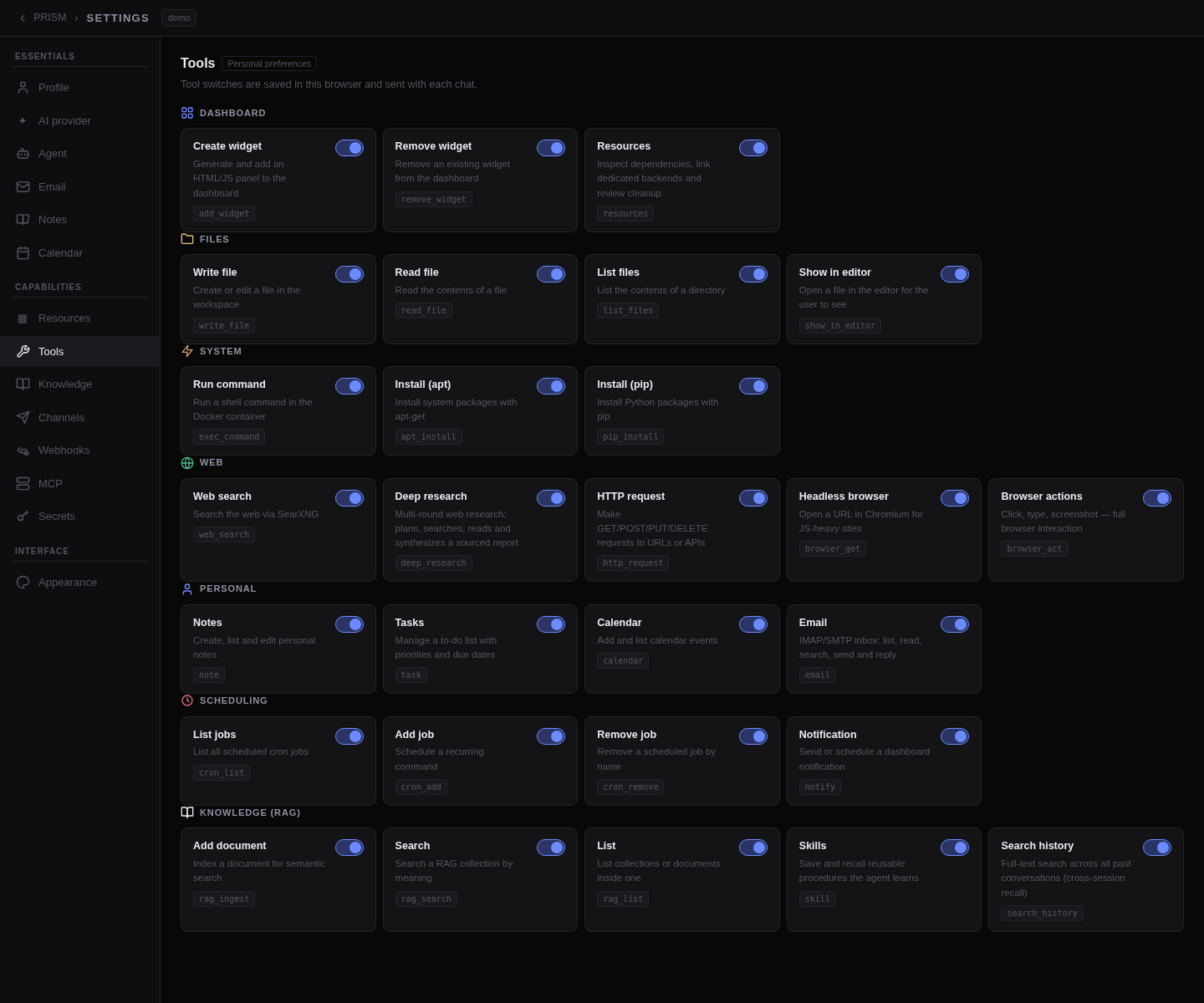The height and width of the screenshot is (1003, 1204).
Task: Click the Appearance palette icon
Action: tap(23, 583)
